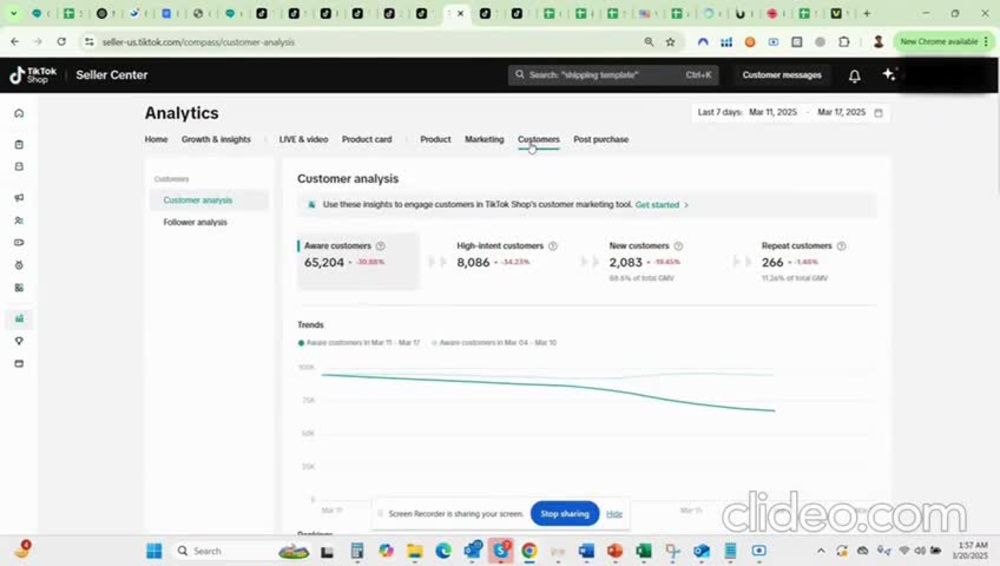1000x566 pixels.
Task: Select the Customers tab
Action: tap(539, 140)
